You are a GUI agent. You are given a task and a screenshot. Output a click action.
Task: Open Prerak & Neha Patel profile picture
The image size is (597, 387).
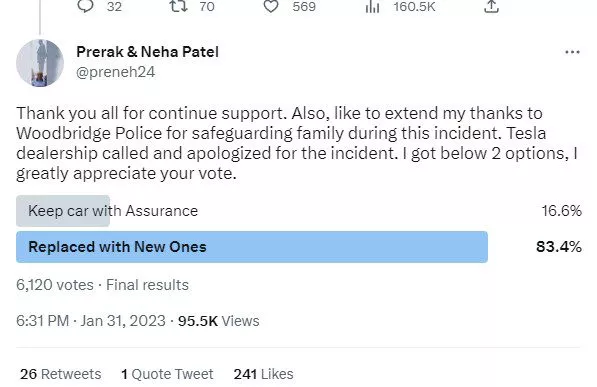(40, 63)
